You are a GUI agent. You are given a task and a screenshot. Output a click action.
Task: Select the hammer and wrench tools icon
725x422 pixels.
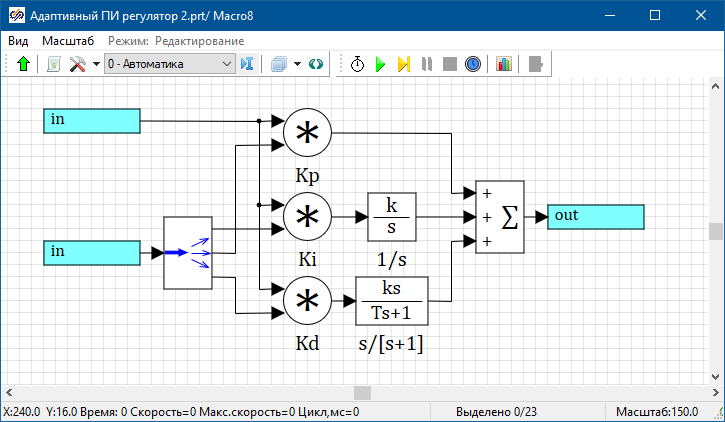[x=78, y=64]
